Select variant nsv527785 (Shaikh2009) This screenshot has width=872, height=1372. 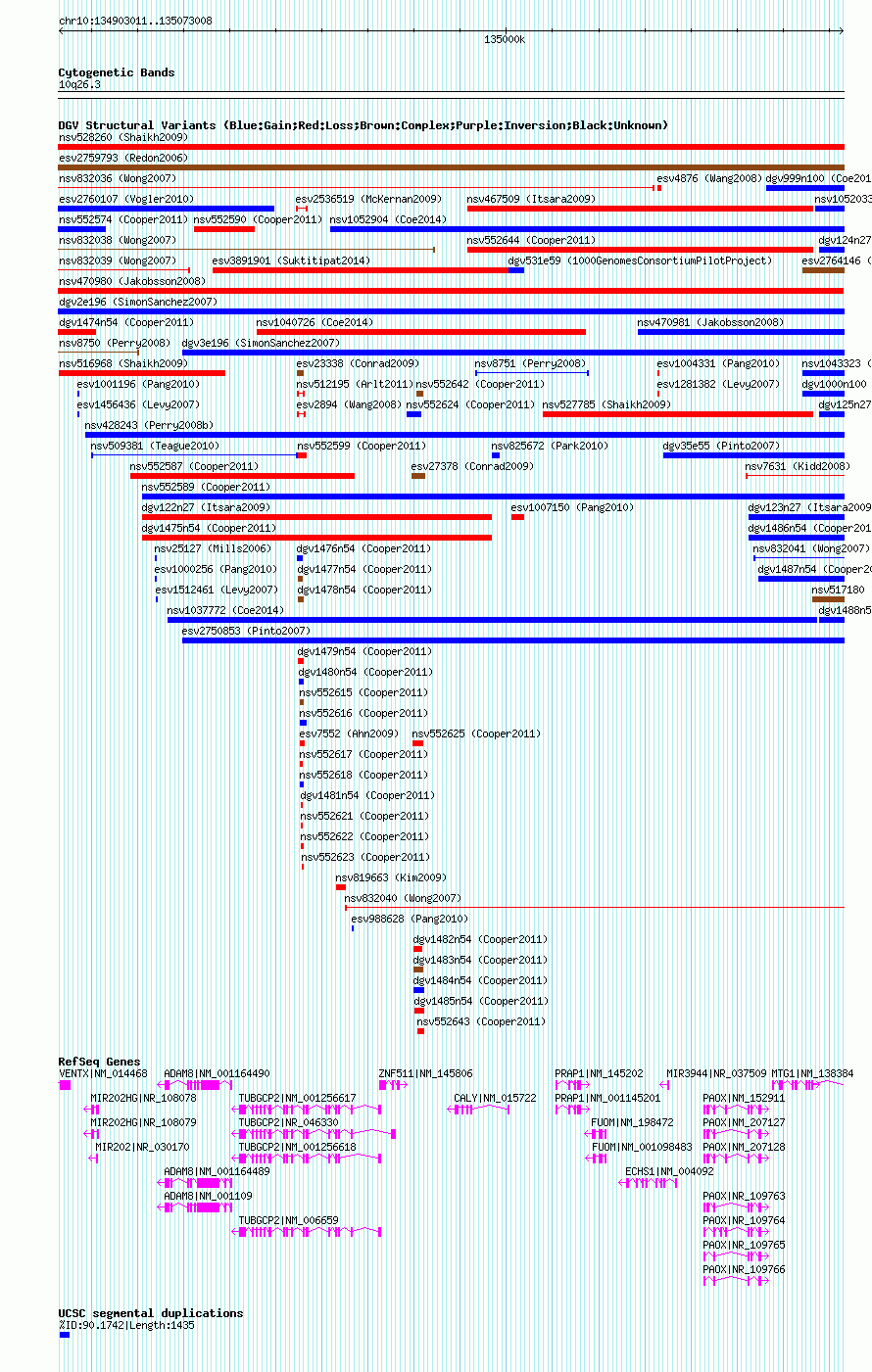pos(678,414)
